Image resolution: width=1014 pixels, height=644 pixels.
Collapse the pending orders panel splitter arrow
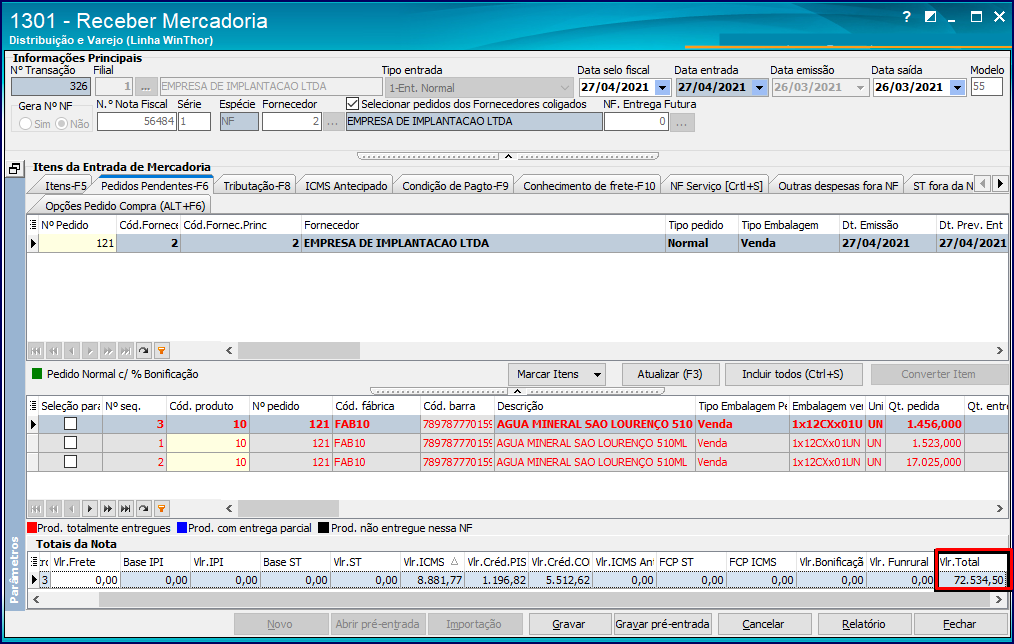coord(517,391)
